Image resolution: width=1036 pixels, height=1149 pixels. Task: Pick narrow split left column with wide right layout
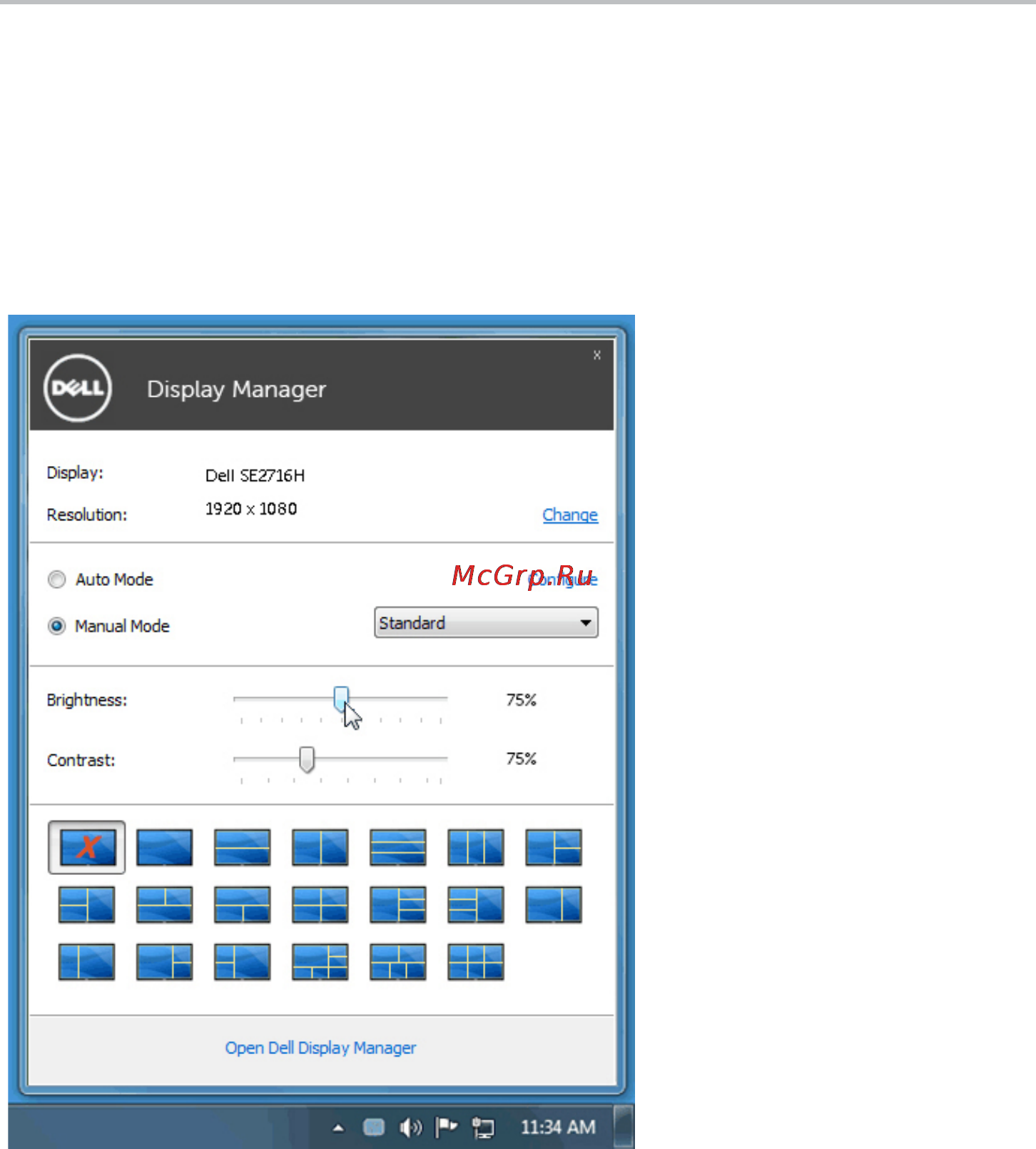pos(243,962)
